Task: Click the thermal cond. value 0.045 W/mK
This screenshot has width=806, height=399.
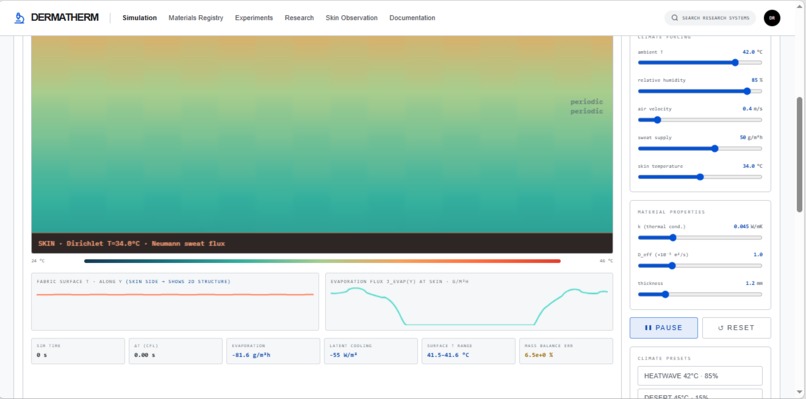Action: pos(748,226)
